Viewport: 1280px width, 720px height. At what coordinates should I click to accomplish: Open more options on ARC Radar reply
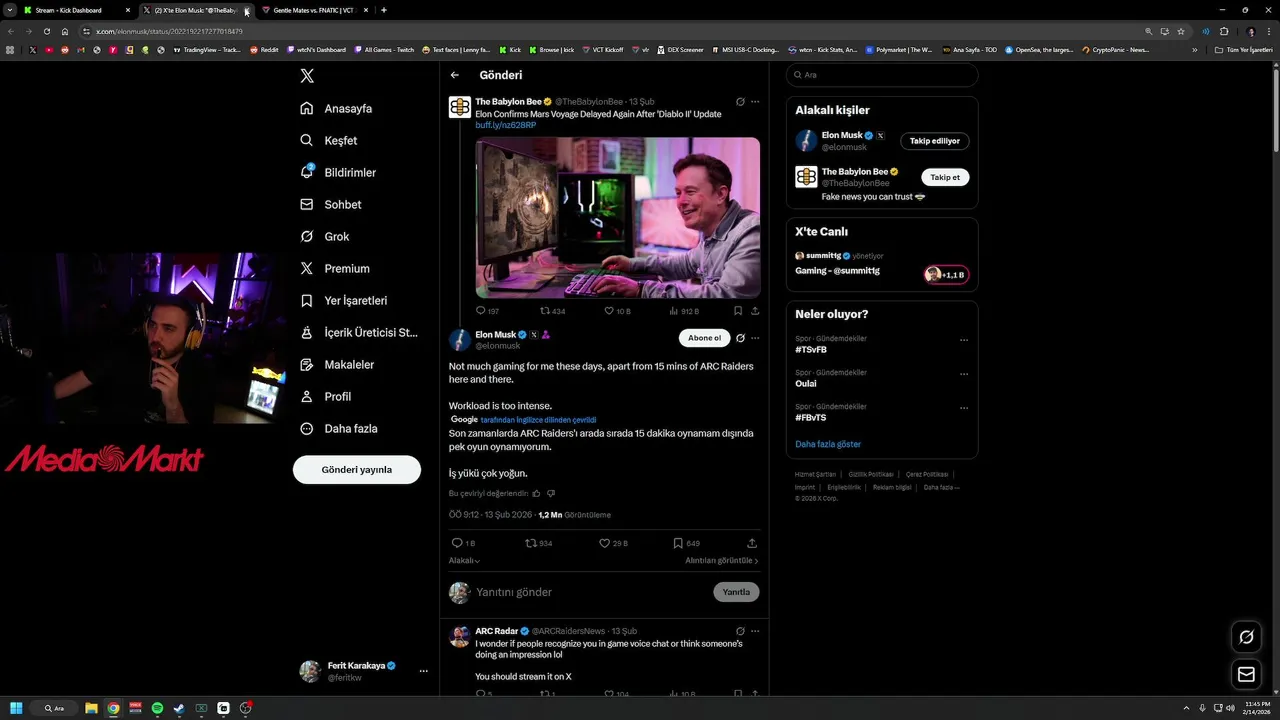[x=755, y=631]
